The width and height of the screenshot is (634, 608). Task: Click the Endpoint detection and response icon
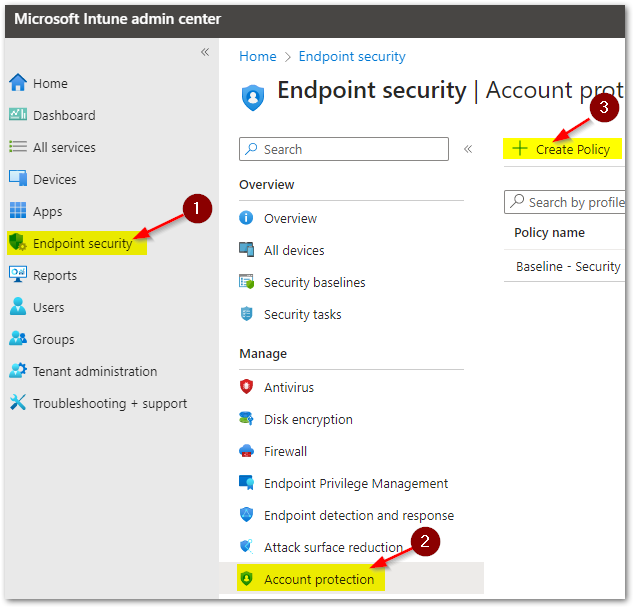pos(246,514)
